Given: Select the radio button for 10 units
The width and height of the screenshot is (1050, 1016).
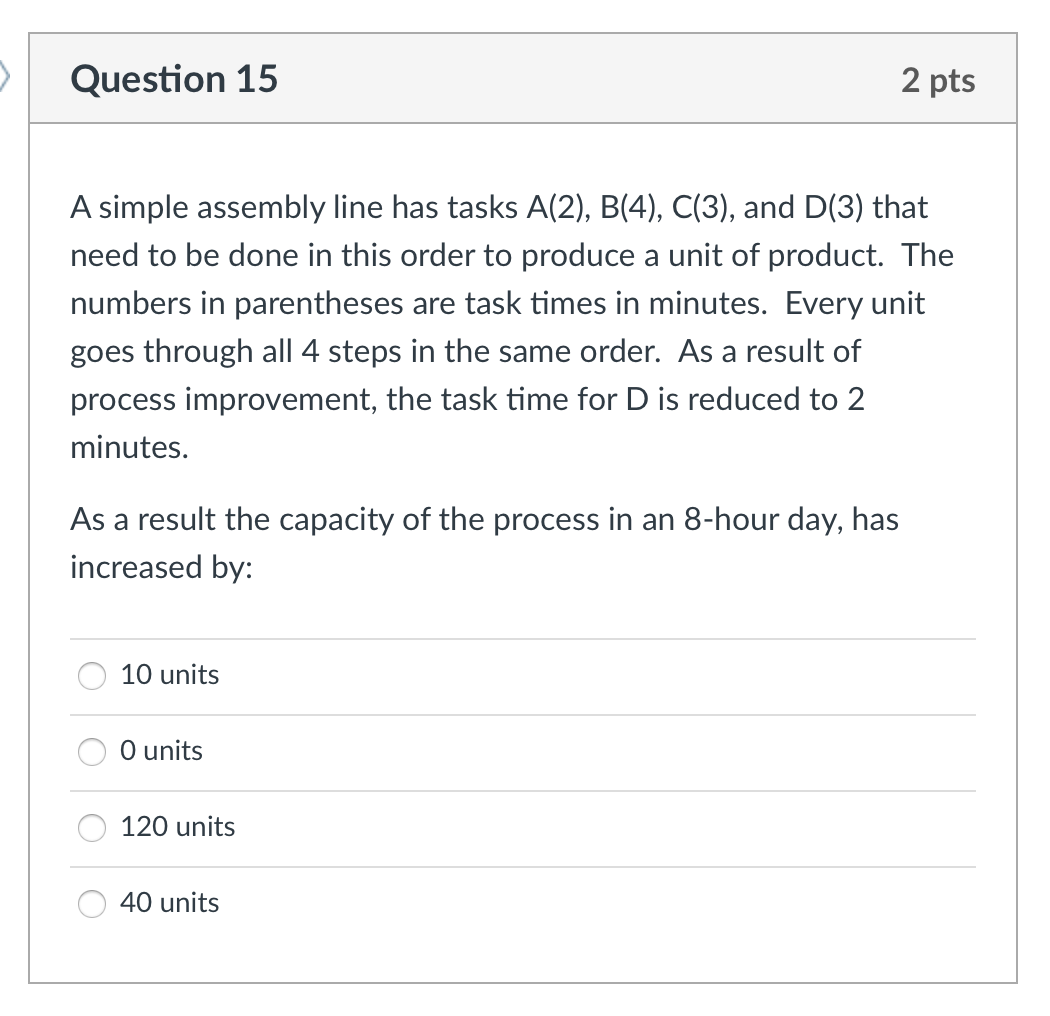Looking at the screenshot, I should pos(91,676).
